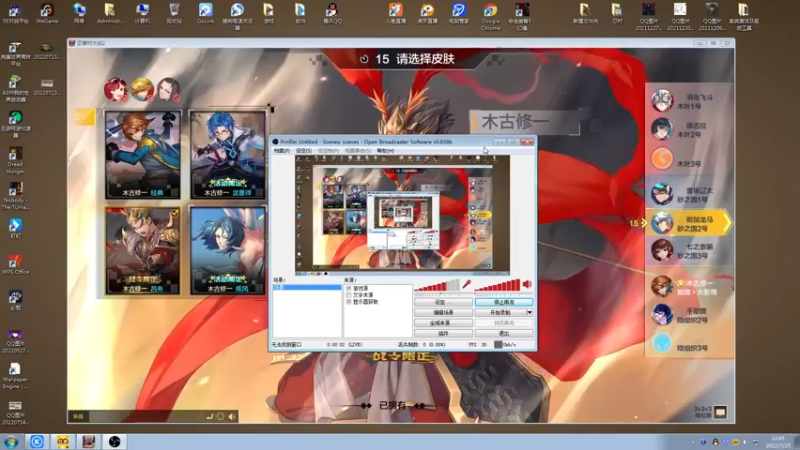
Task: Open the Tencent QQ penguin desktop shortcut
Action: coord(332,13)
